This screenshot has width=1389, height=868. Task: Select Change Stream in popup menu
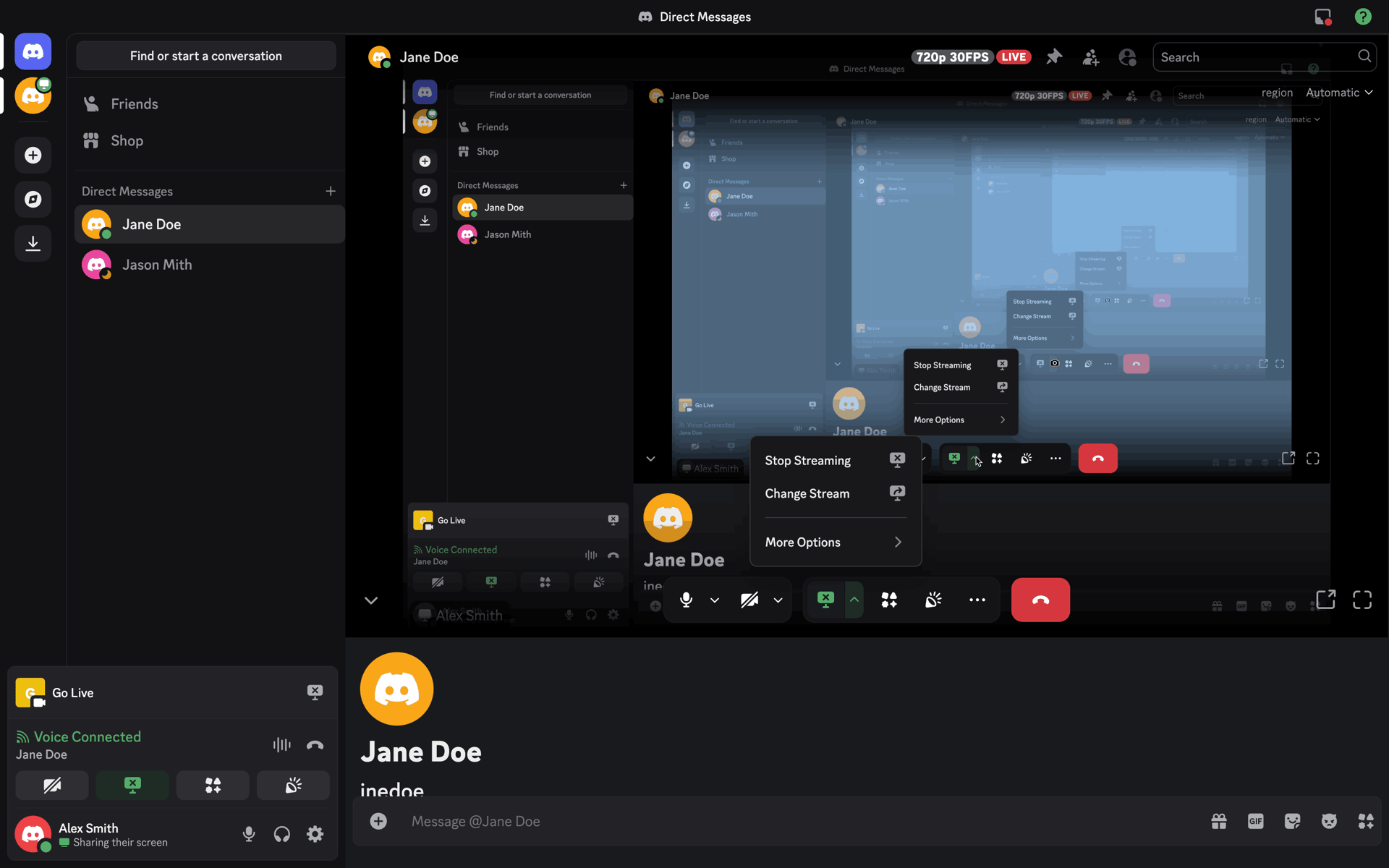(x=836, y=493)
